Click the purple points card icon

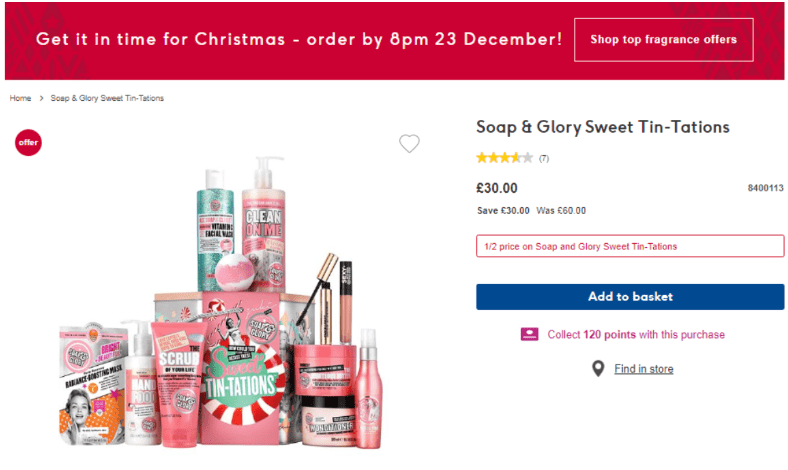(530, 334)
